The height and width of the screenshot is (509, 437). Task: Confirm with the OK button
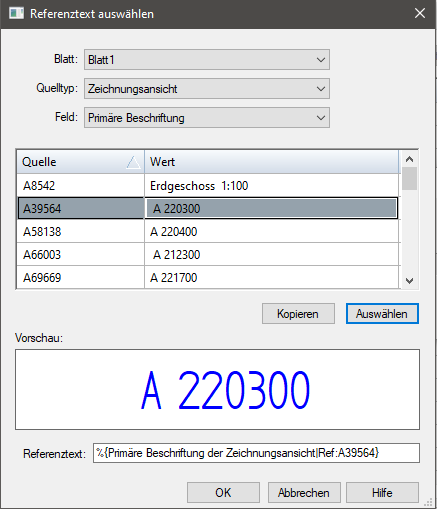click(223, 492)
